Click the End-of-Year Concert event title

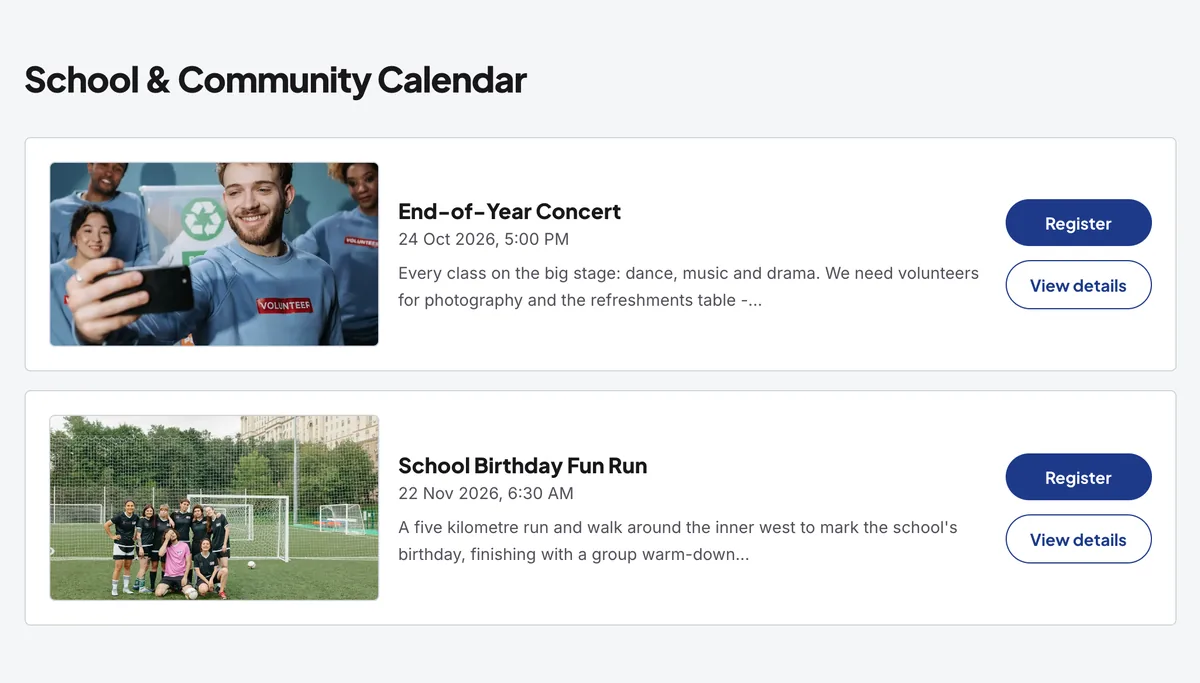point(509,211)
